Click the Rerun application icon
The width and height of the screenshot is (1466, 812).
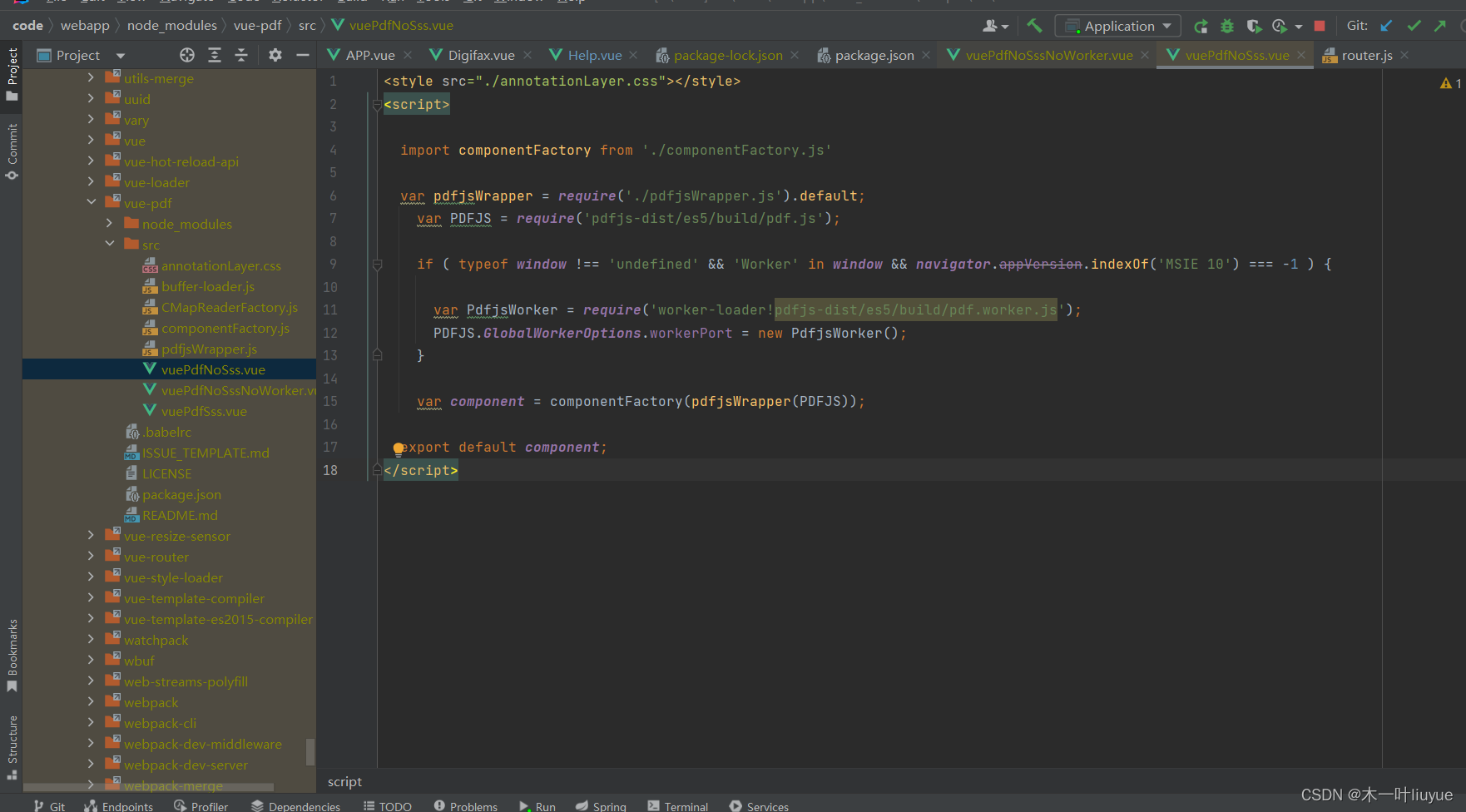pos(1201,27)
